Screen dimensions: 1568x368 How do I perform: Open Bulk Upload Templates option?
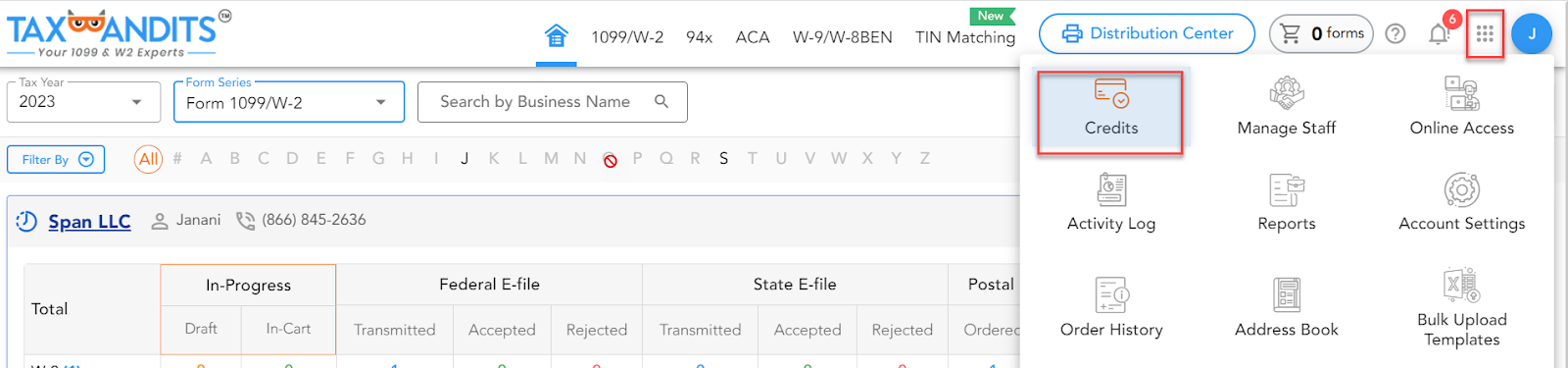coord(1461,308)
